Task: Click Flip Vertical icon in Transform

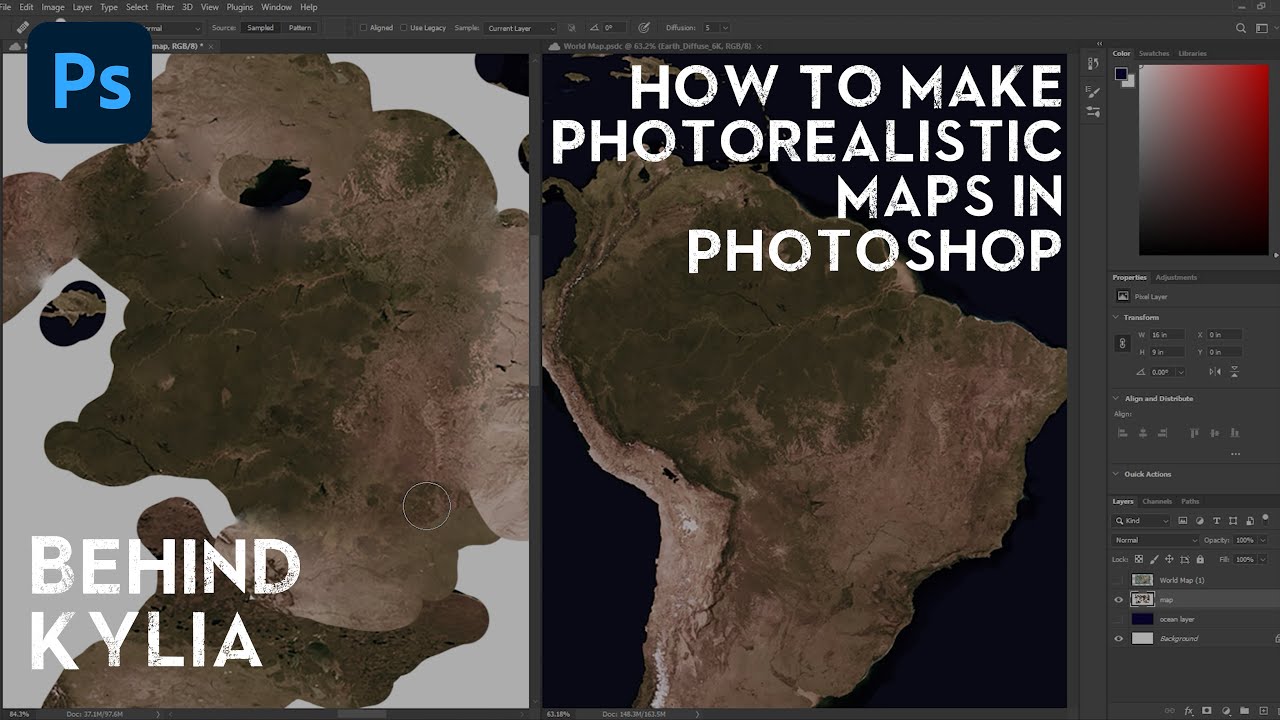Action: [x=1234, y=371]
